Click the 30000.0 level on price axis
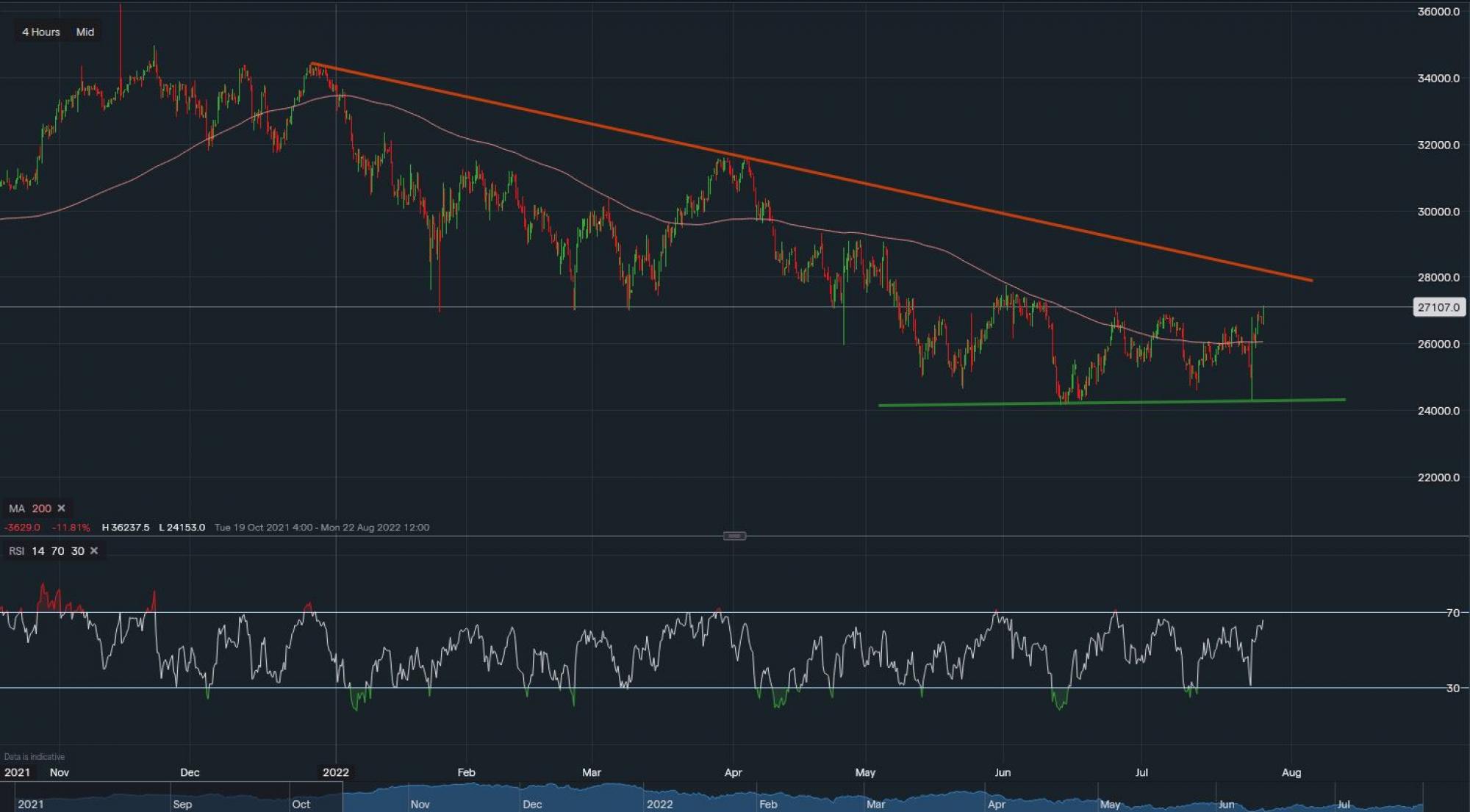Image resolution: width=1470 pixels, height=812 pixels. point(1438,212)
